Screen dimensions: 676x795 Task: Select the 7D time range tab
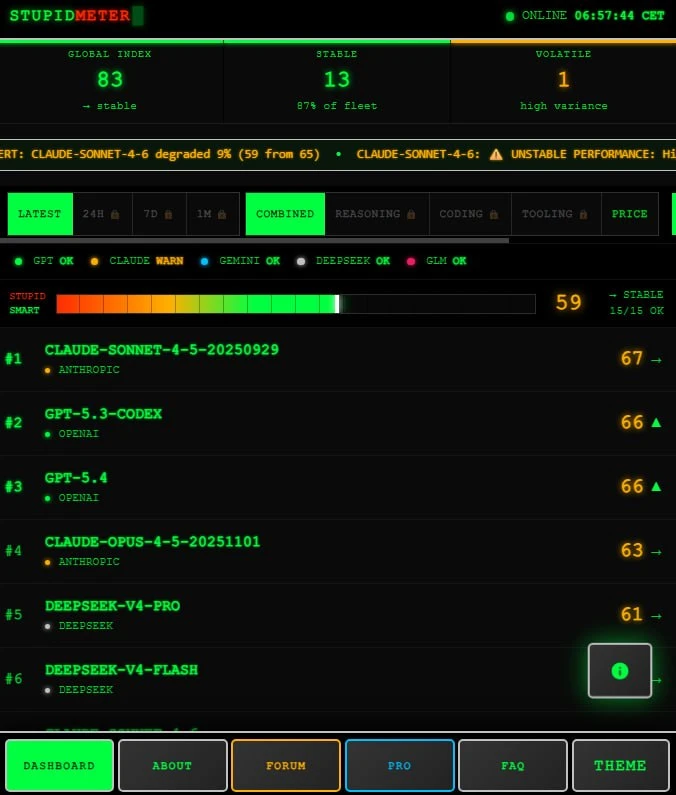tap(159, 214)
